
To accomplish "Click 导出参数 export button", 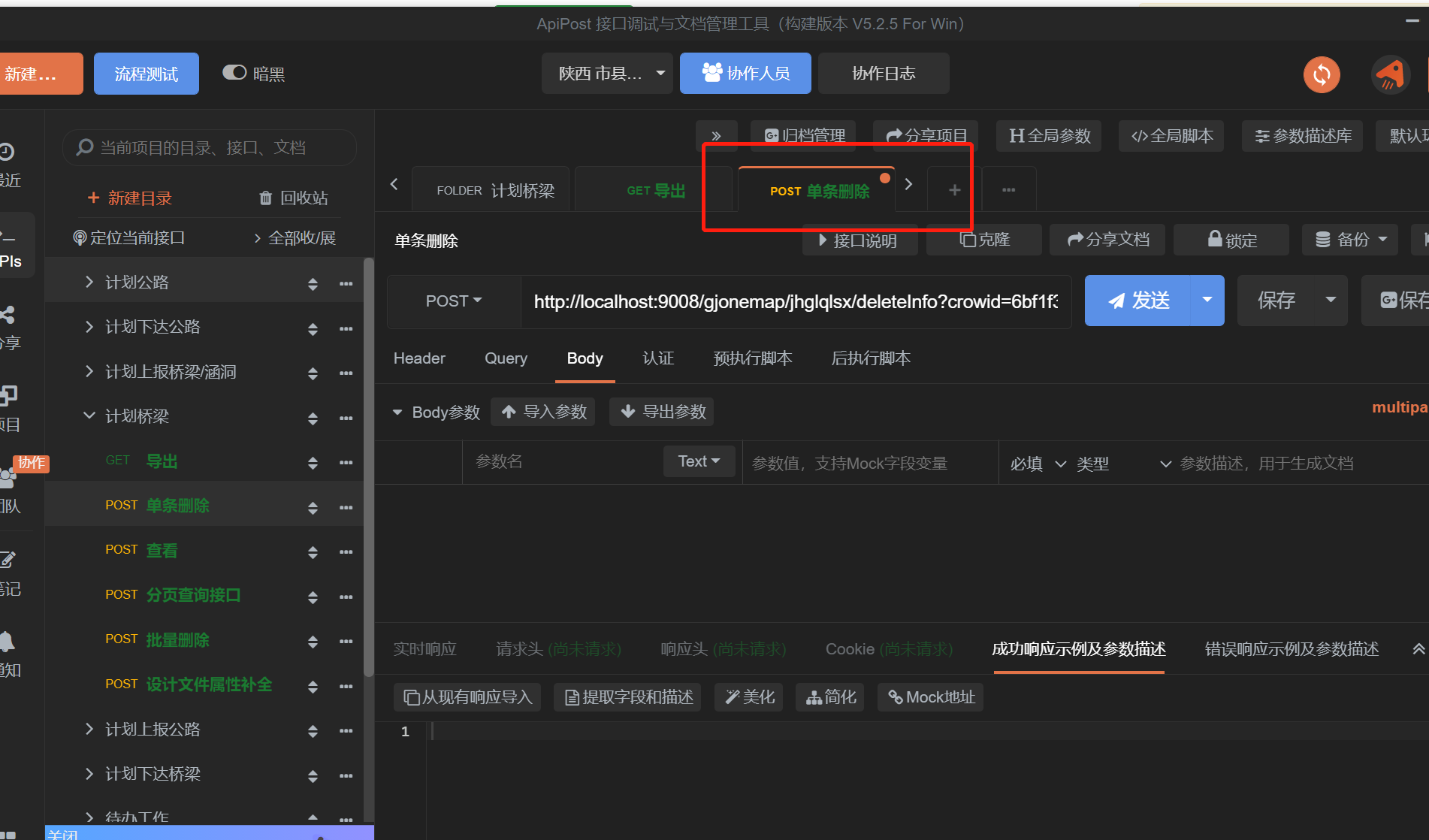I will point(662,412).
